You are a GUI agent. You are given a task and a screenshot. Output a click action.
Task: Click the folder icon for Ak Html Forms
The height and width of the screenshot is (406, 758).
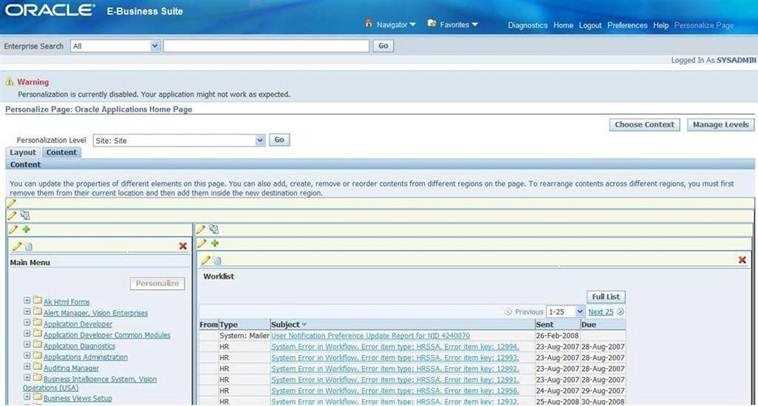coord(37,300)
